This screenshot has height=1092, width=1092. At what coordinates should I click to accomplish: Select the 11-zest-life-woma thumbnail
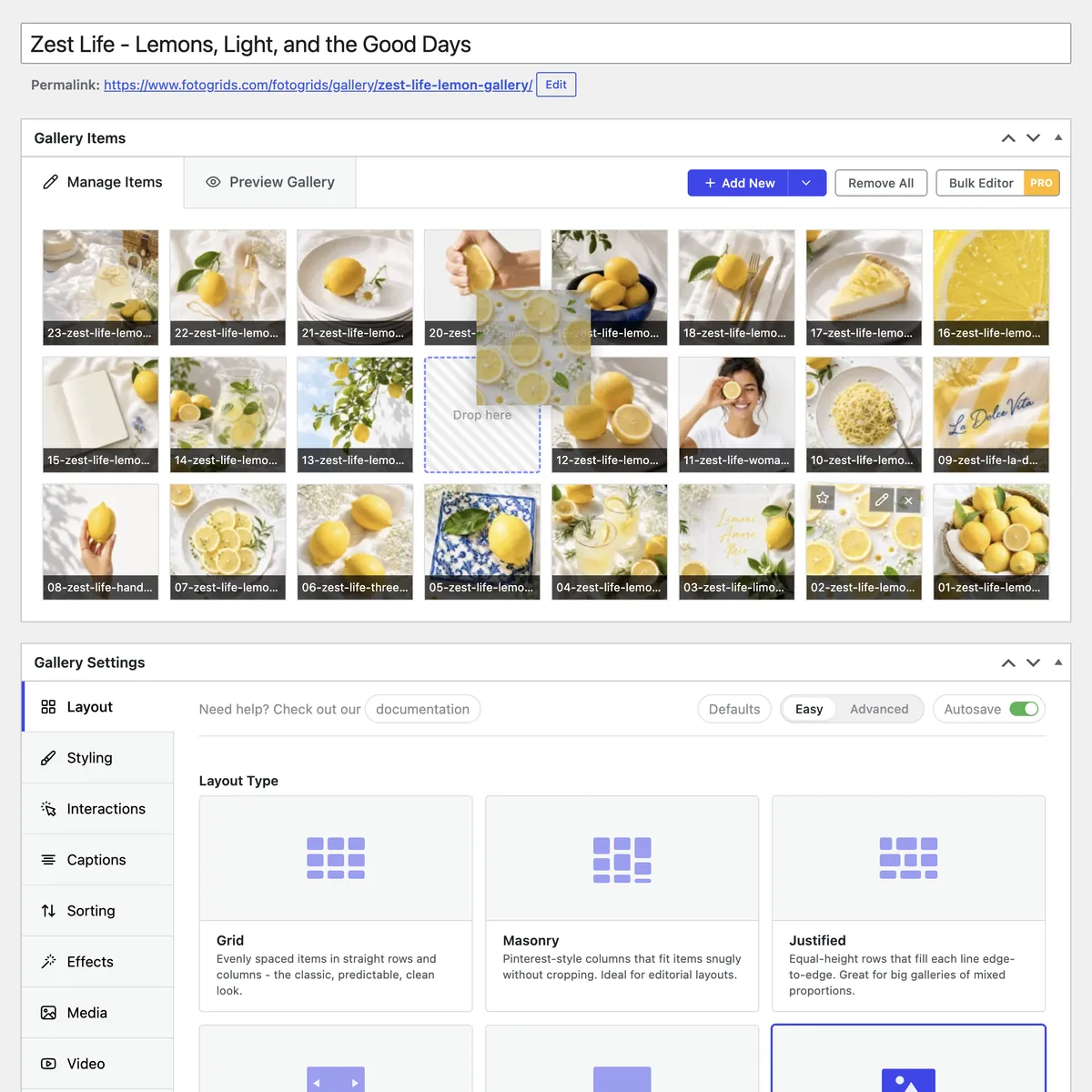pos(736,415)
